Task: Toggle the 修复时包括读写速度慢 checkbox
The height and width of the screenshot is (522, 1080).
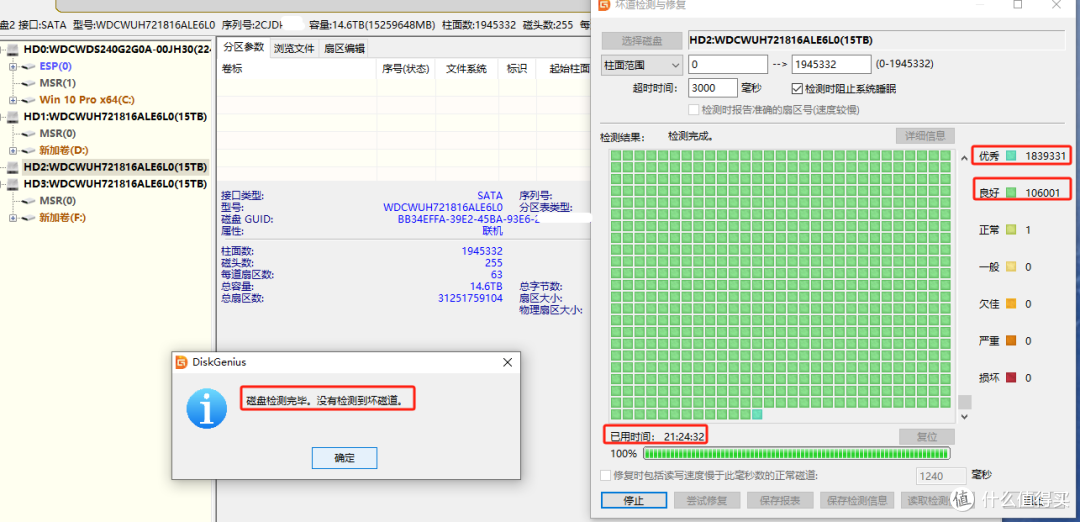Action: coord(605,475)
